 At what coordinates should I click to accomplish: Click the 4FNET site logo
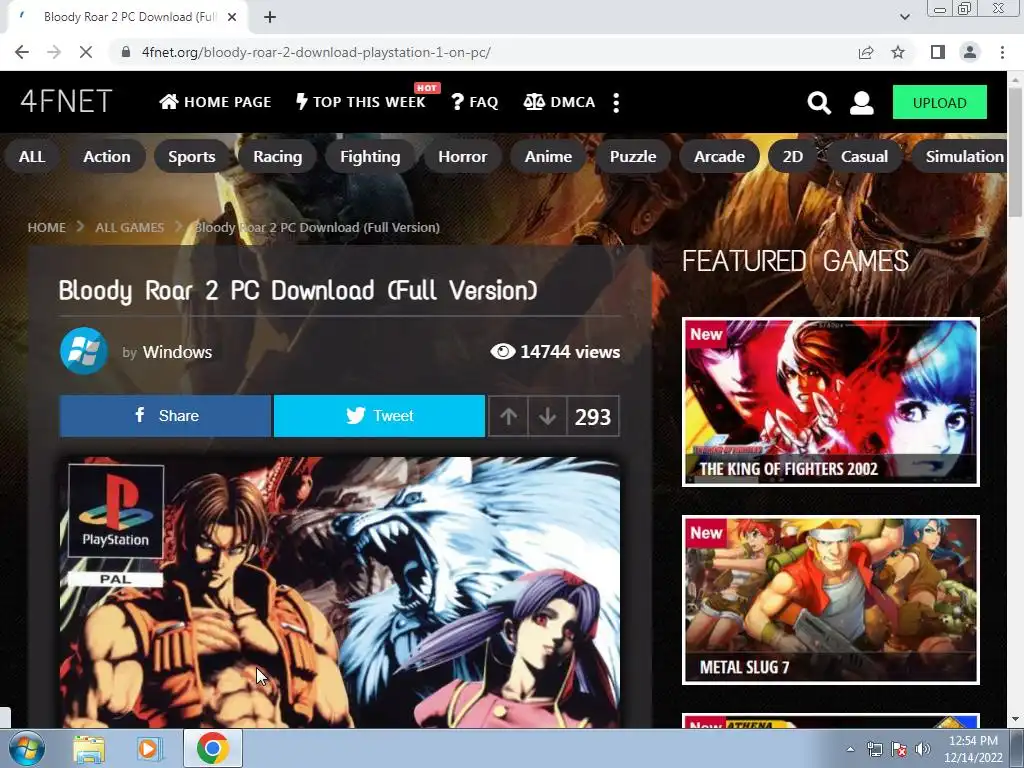tap(66, 102)
